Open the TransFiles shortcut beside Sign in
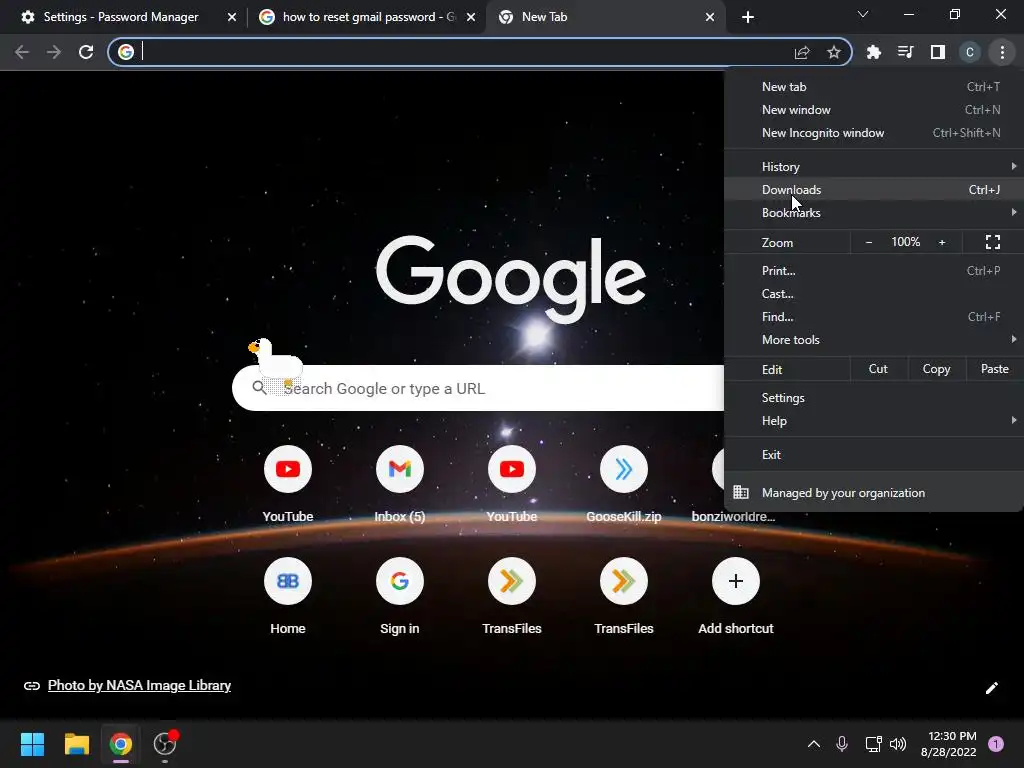 (511, 581)
